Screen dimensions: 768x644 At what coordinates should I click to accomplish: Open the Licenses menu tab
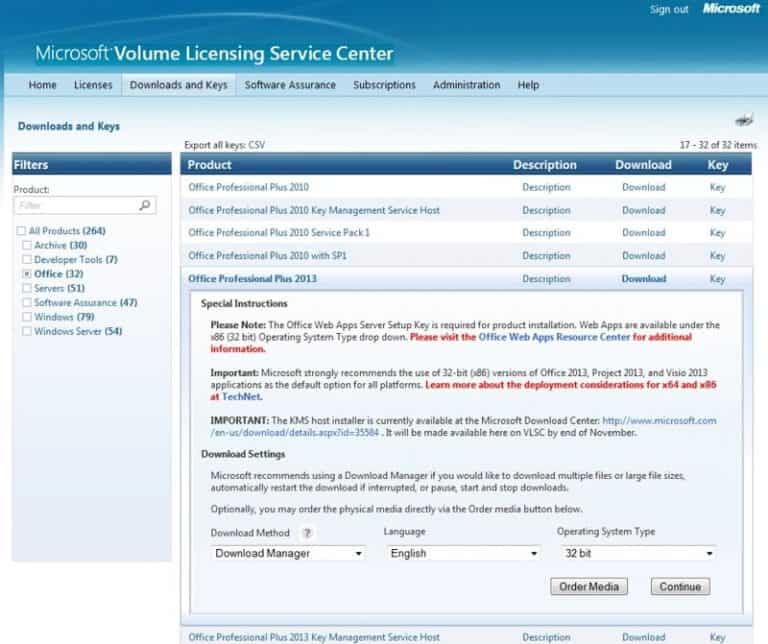(93, 85)
